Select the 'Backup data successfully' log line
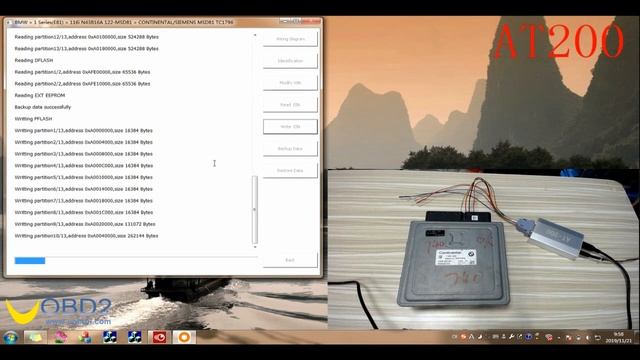Screen dimensions: 640x360 43,107
